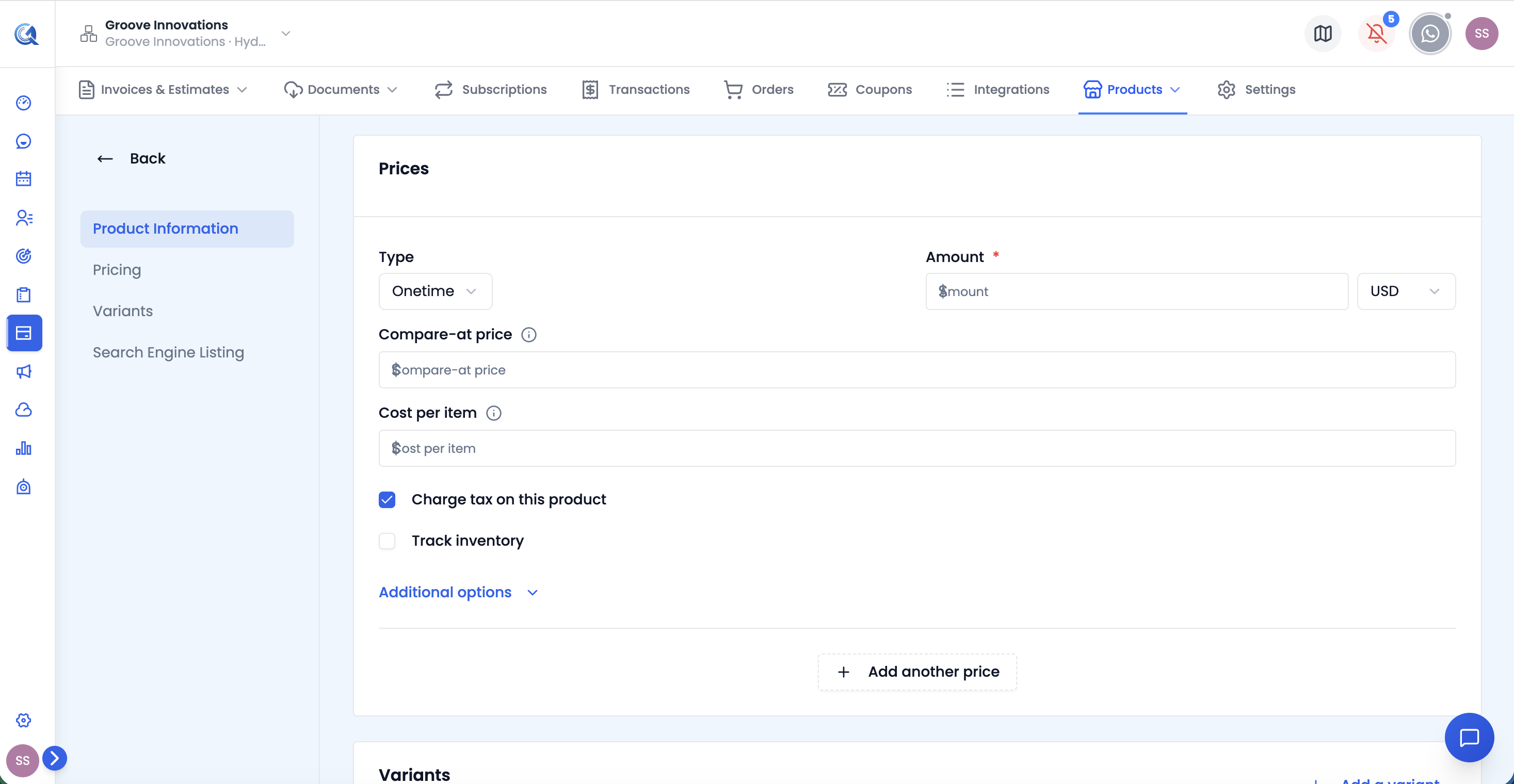The height and width of the screenshot is (784, 1514).
Task: Open the conversations chat sidebar icon
Action: click(24, 141)
